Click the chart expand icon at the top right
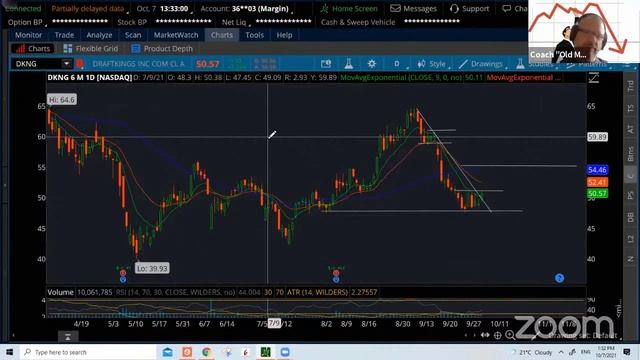Image resolution: width=640 pixels, height=360 pixels. [593, 78]
